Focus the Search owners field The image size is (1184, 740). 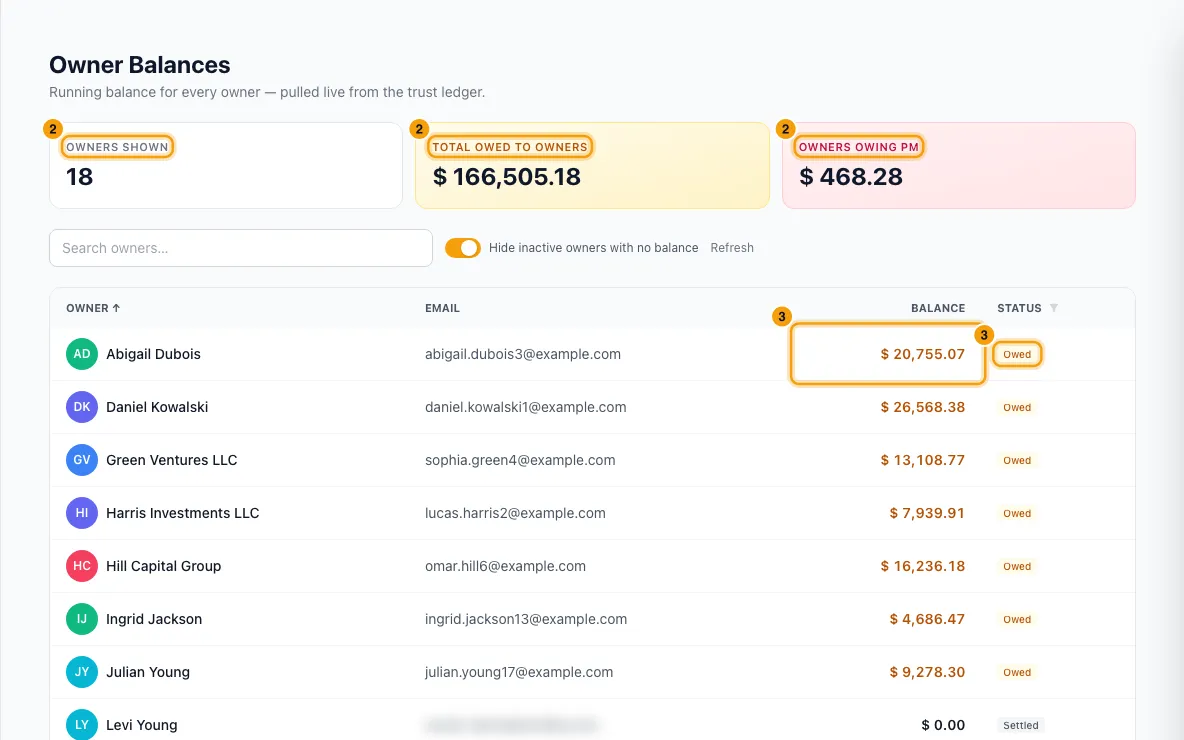pyautogui.click(x=241, y=248)
